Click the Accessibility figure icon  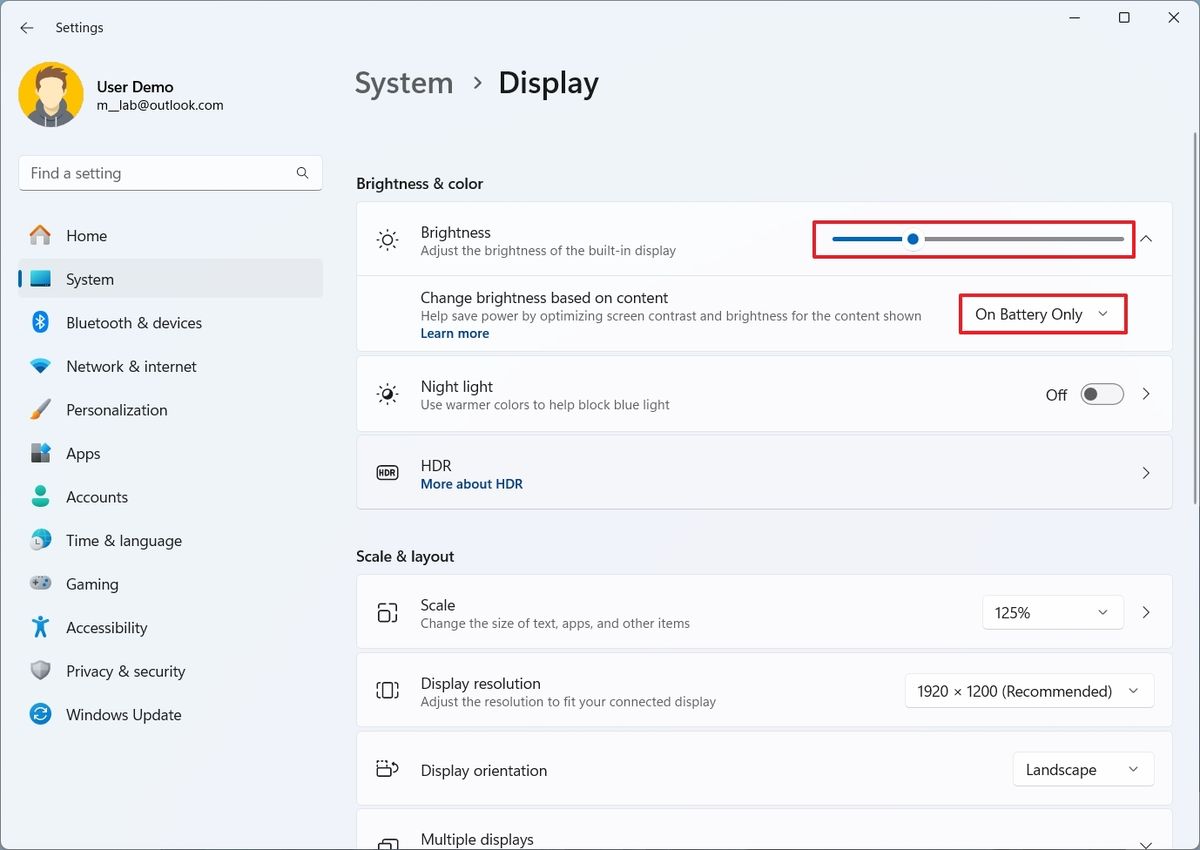tap(40, 627)
